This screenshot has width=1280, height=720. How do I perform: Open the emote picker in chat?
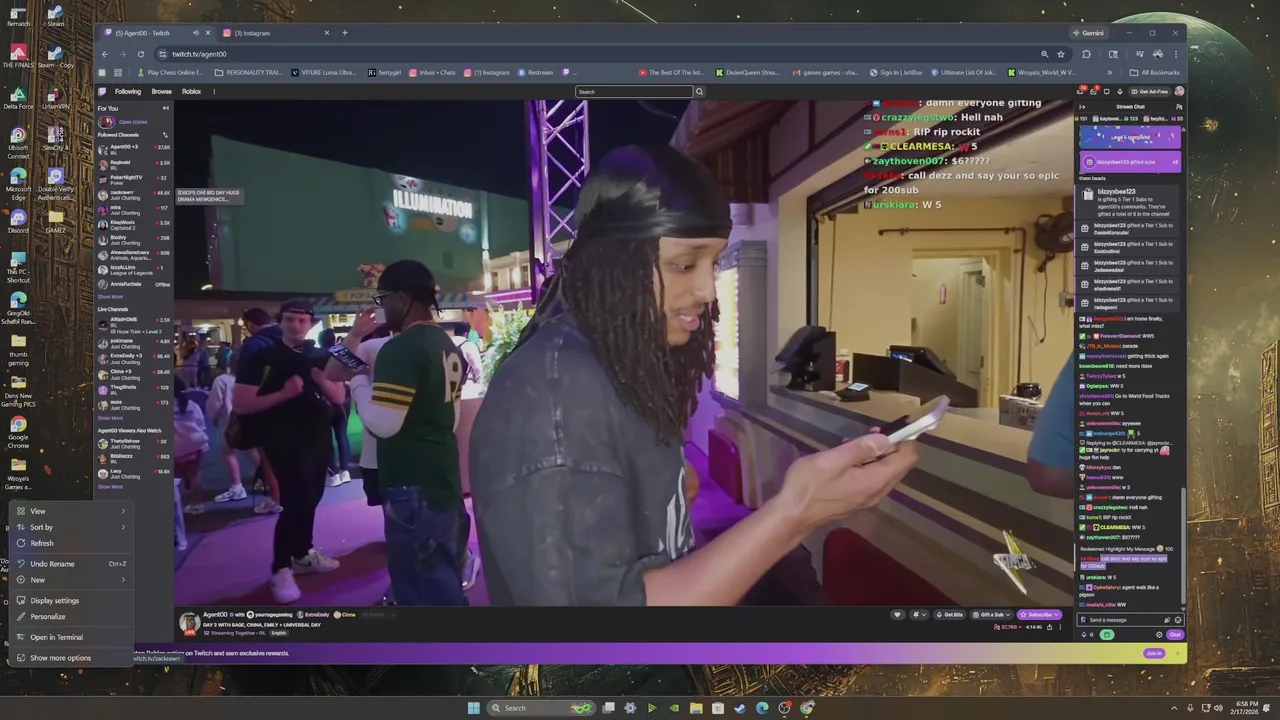point(1177,620)
